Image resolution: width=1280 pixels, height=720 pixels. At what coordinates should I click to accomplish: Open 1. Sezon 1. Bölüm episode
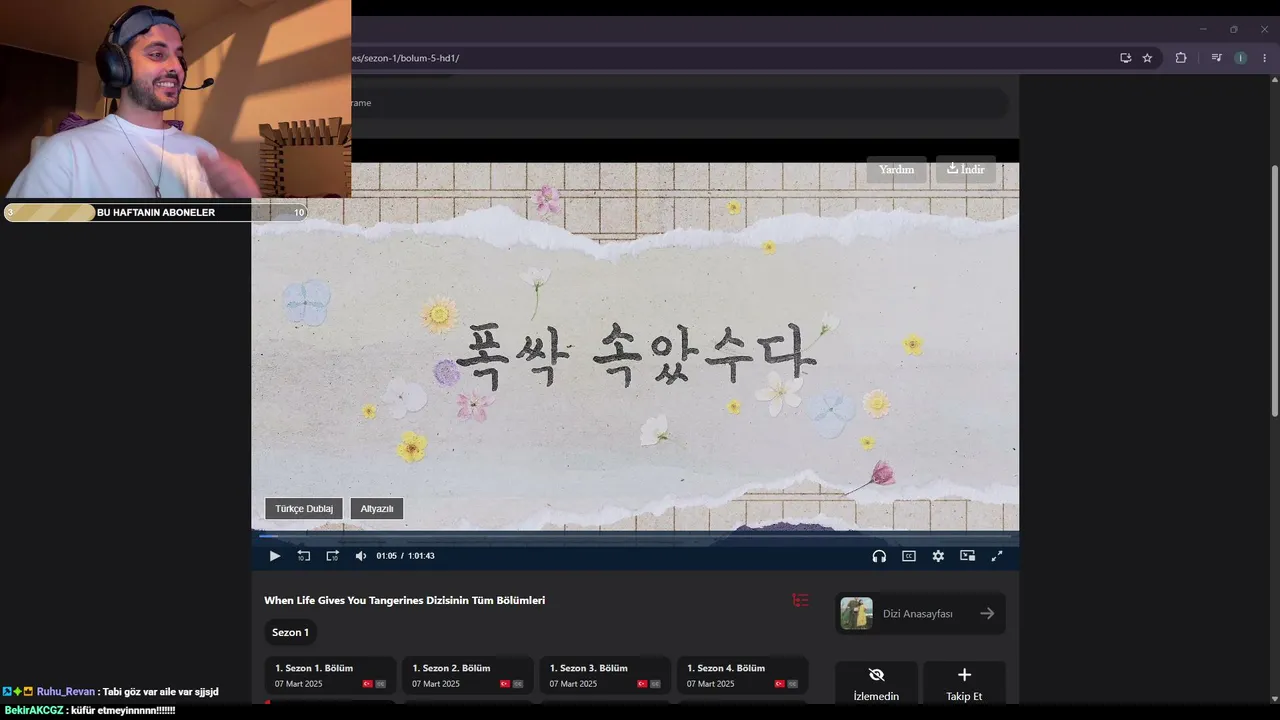click(x=331, y=675)
